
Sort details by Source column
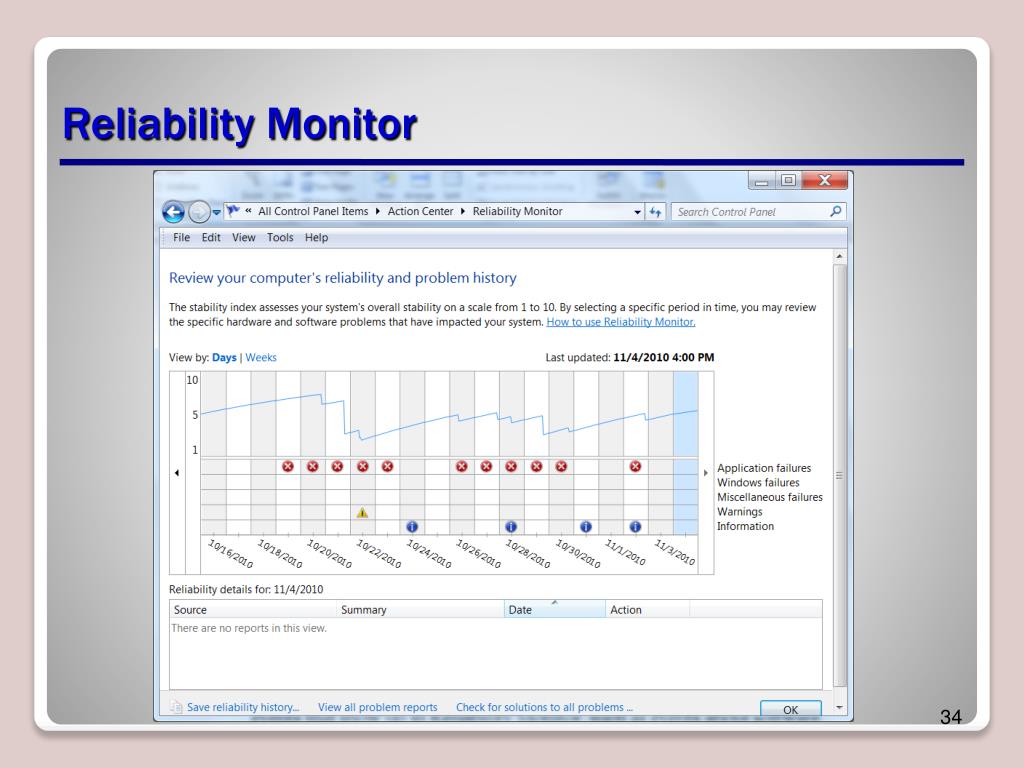[253, 609]
